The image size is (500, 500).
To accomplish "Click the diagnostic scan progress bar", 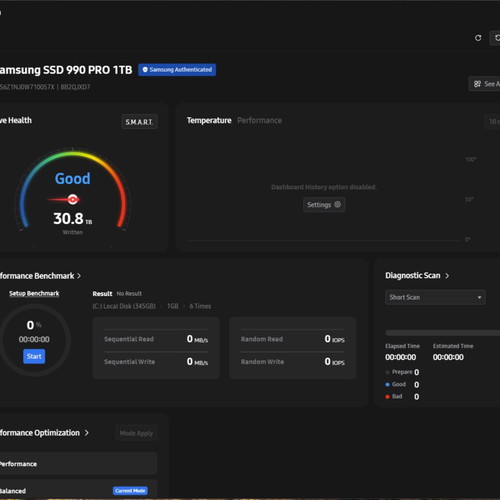I will 443,333.
